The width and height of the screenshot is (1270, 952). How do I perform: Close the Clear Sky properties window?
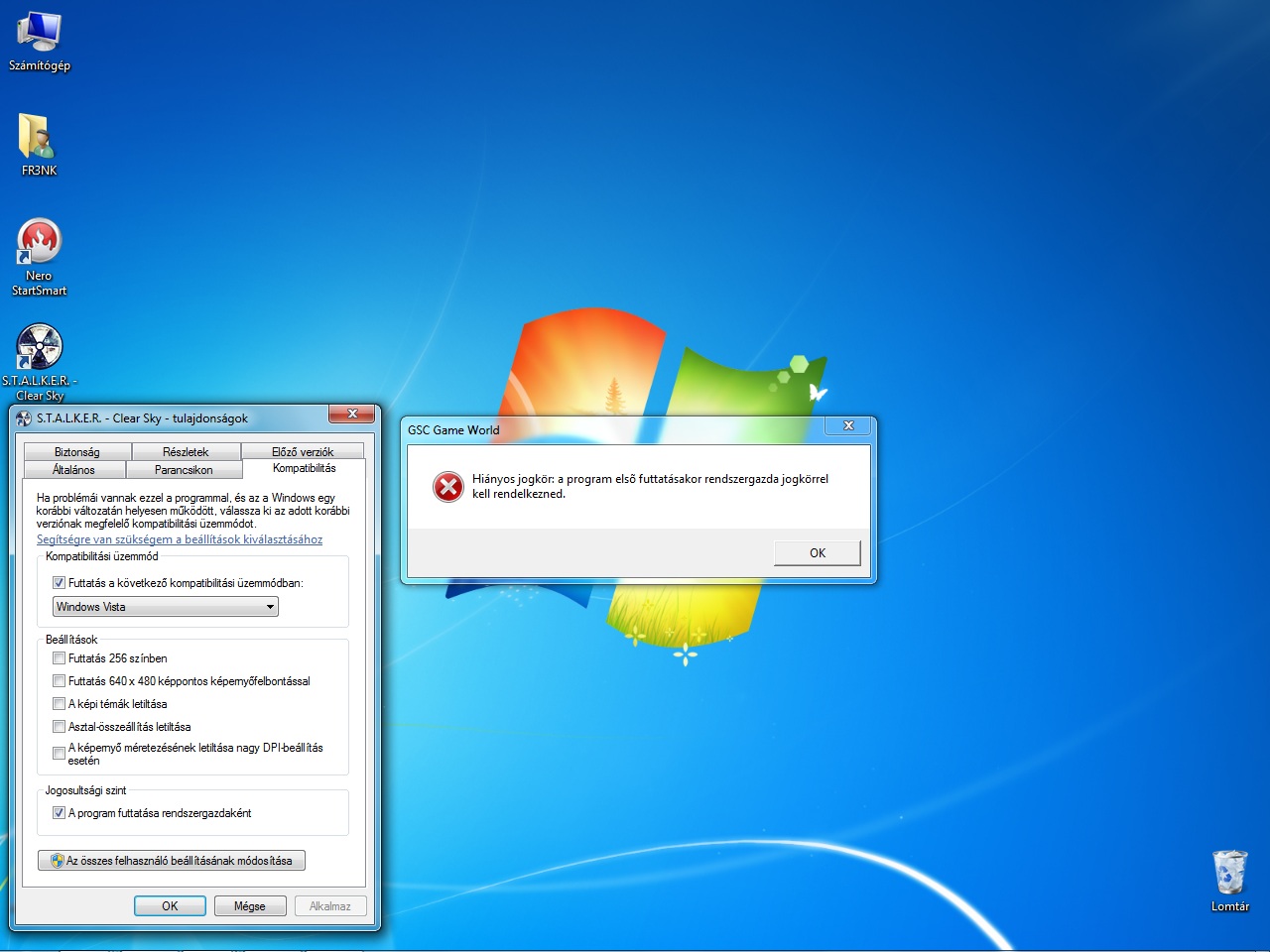352,414
